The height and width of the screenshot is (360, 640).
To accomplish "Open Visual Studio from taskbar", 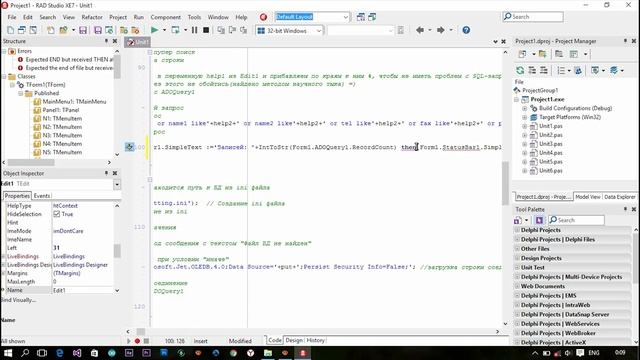I will [x=77, y=353].
